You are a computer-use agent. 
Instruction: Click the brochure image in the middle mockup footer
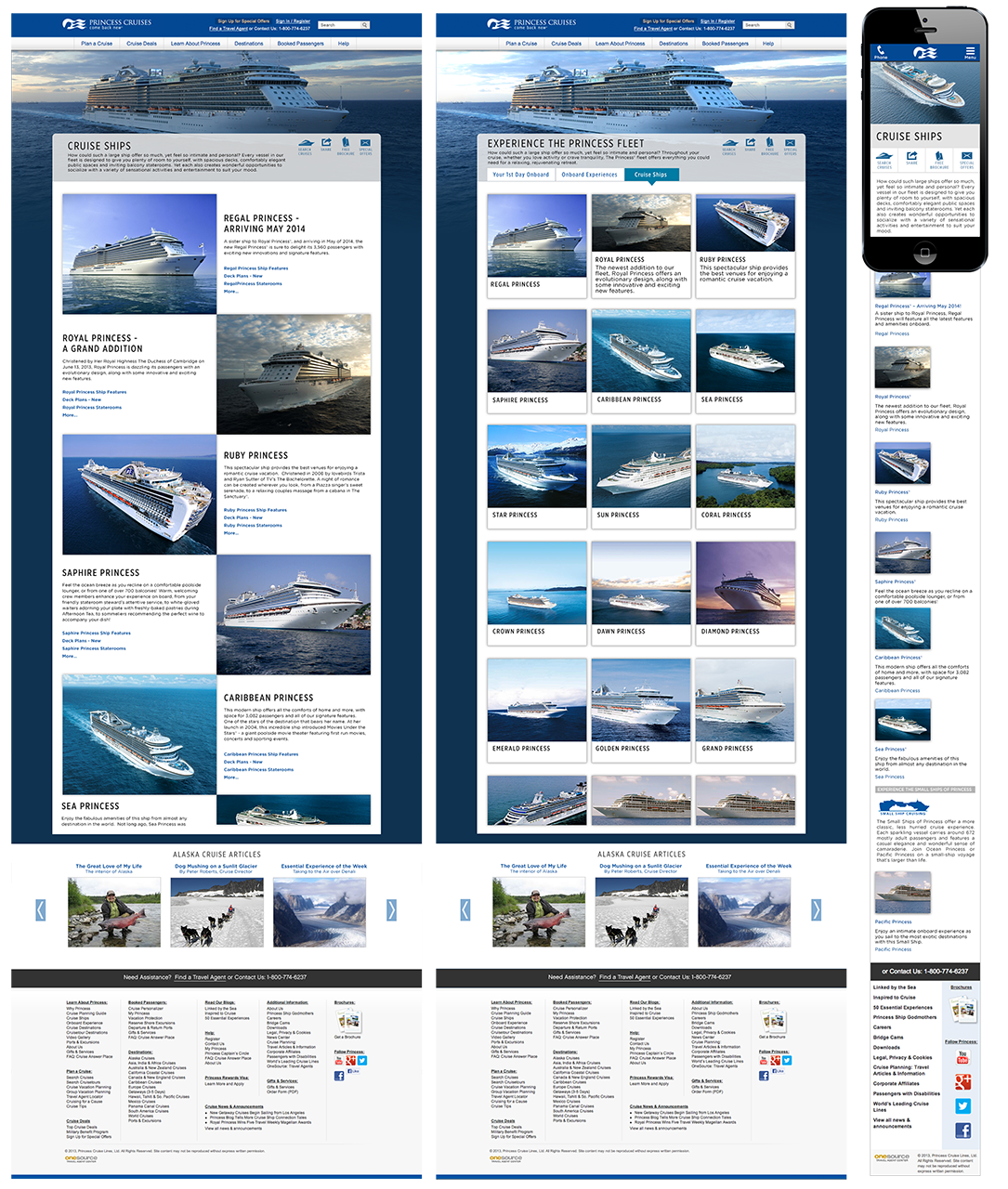coord(773,1020)
